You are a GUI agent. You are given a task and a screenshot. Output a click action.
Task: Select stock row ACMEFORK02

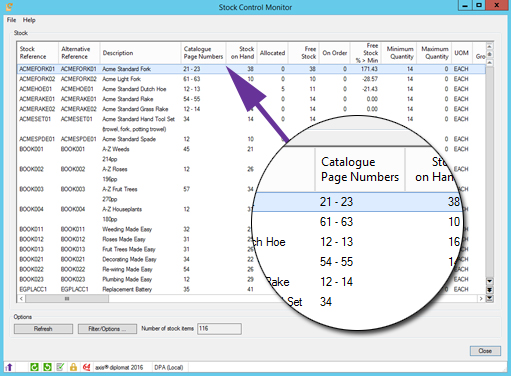point(251,79)
